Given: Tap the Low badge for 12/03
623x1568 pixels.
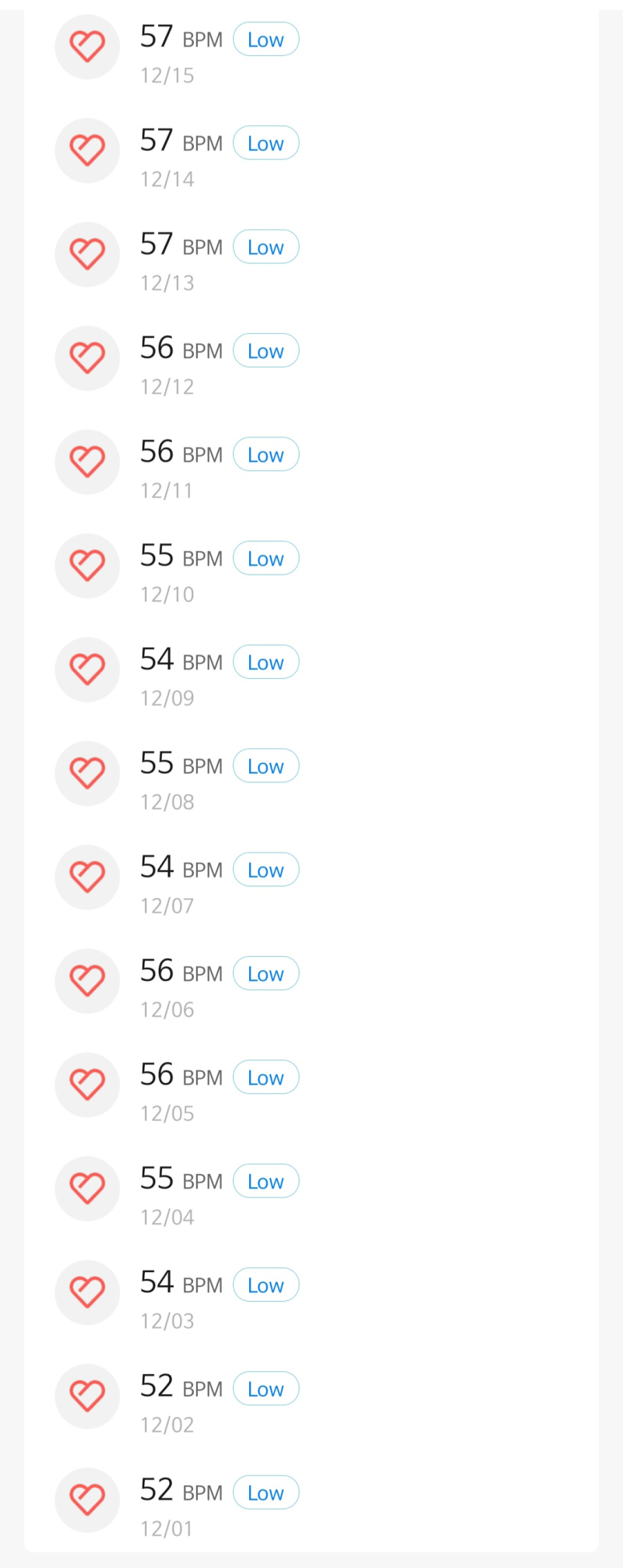Looking at the screenshot, I should pos(266,1285).
